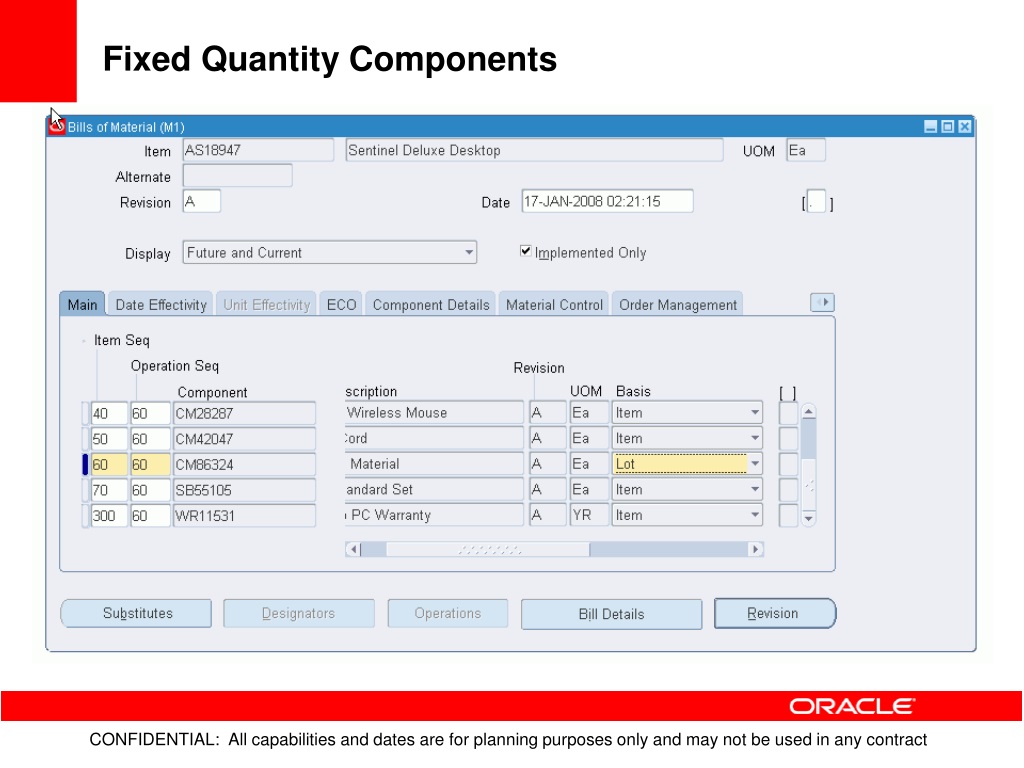Select component CM28287 field
Viewport: 1024px width, 768px height.
pos(244,413)
